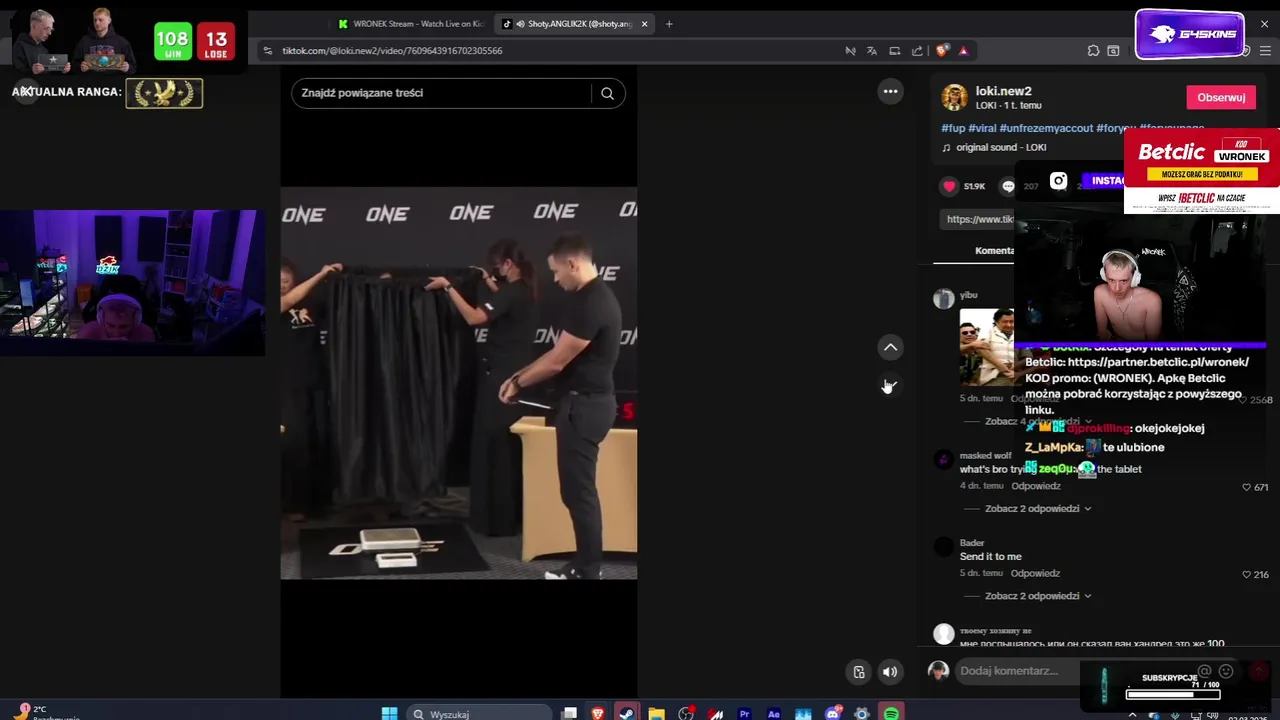Launch Adobe After Effects from taskbar
Screen dimensions: 1280x720
point(773,713)
